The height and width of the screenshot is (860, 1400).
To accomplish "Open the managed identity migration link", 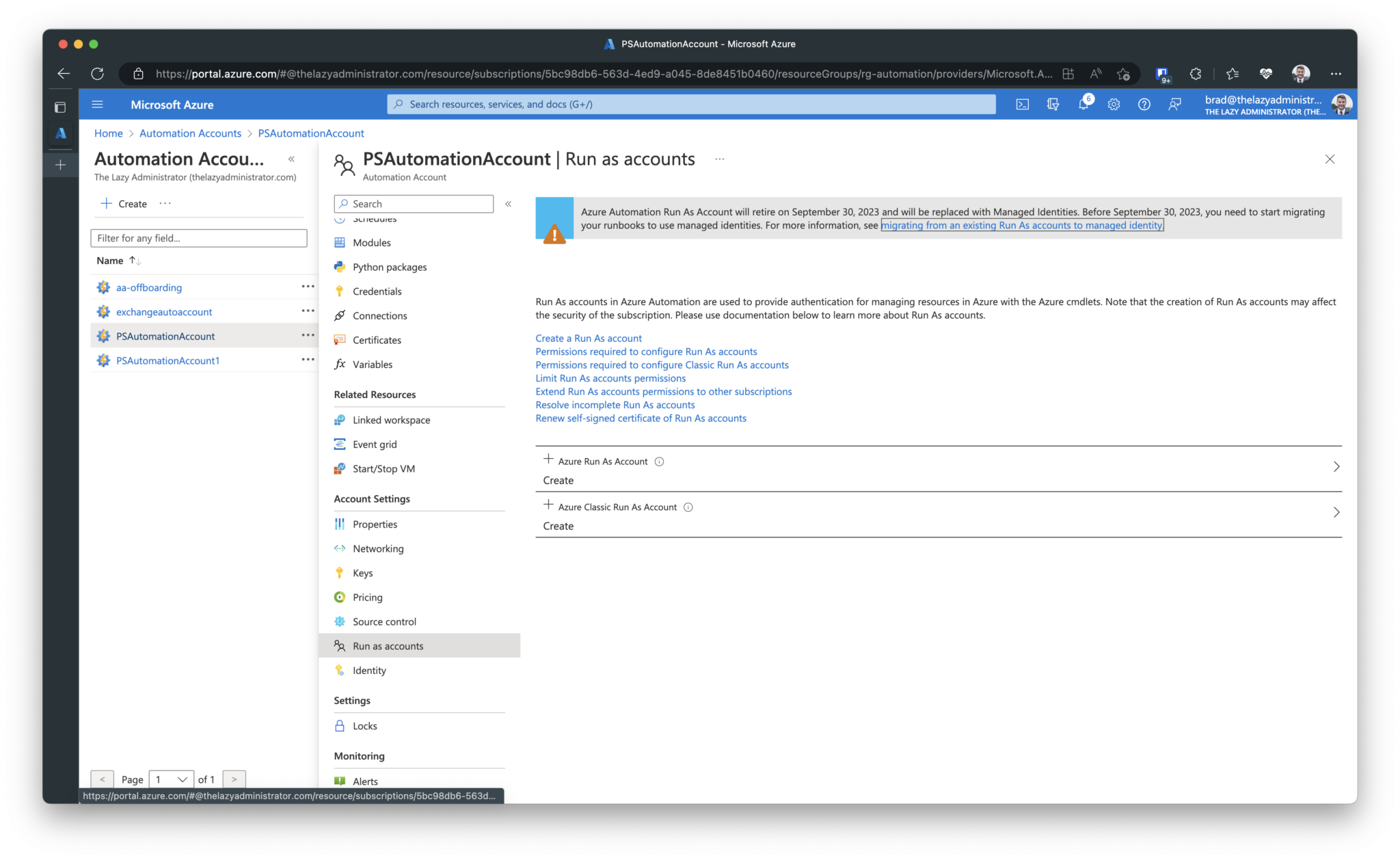I will click(1022, 225).
